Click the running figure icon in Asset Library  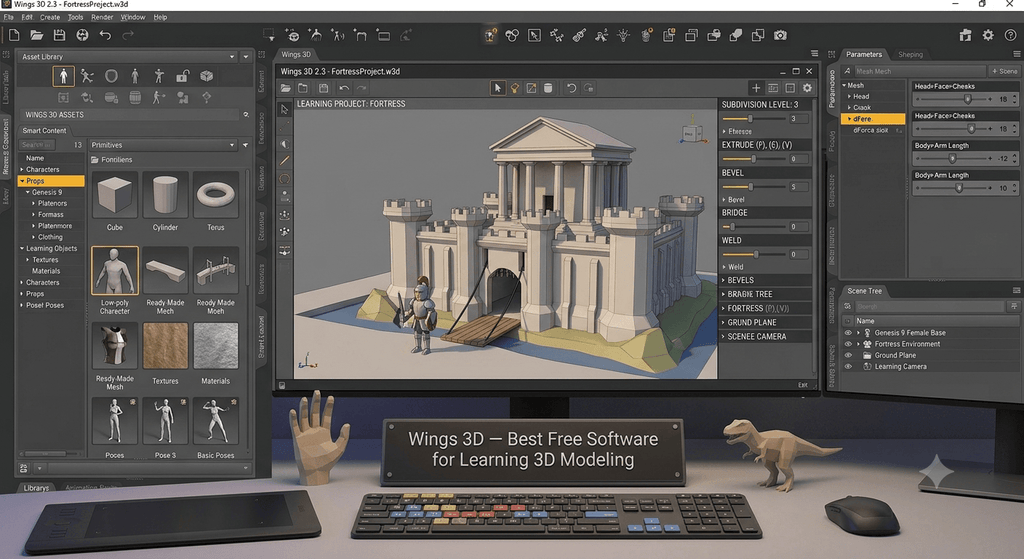87,76
